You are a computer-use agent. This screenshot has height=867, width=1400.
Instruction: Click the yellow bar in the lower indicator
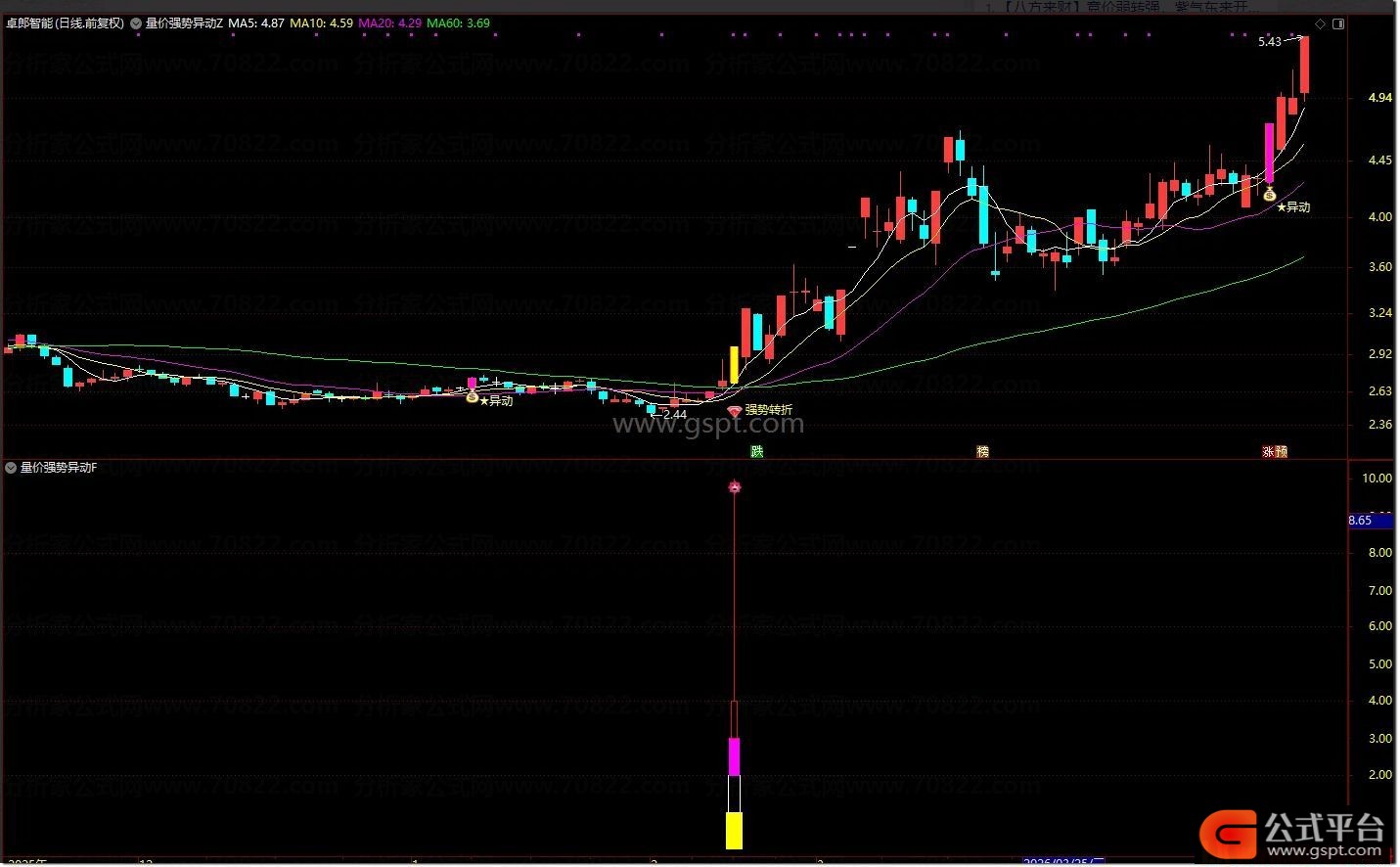pos(734,830)
